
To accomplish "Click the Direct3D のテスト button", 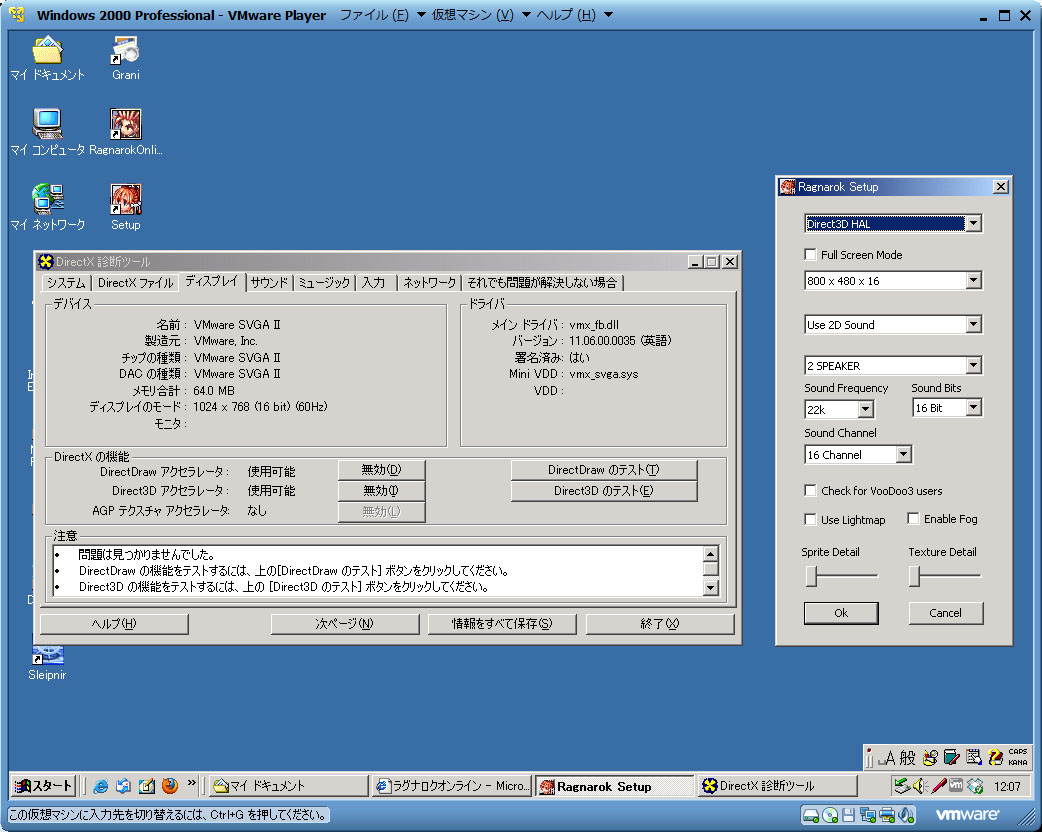I will [x=603, y=491].
